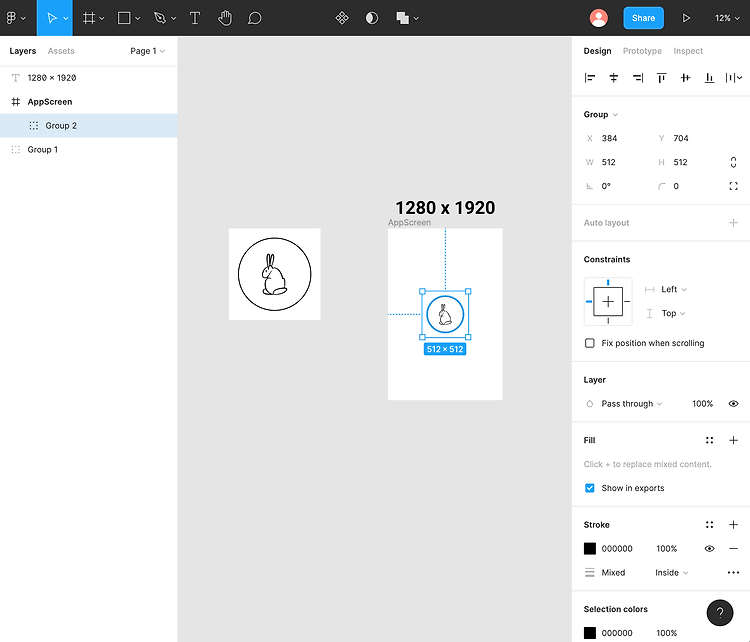Select the Comment tool
Viewport: 750px width, 642px height.
[254, 18]
